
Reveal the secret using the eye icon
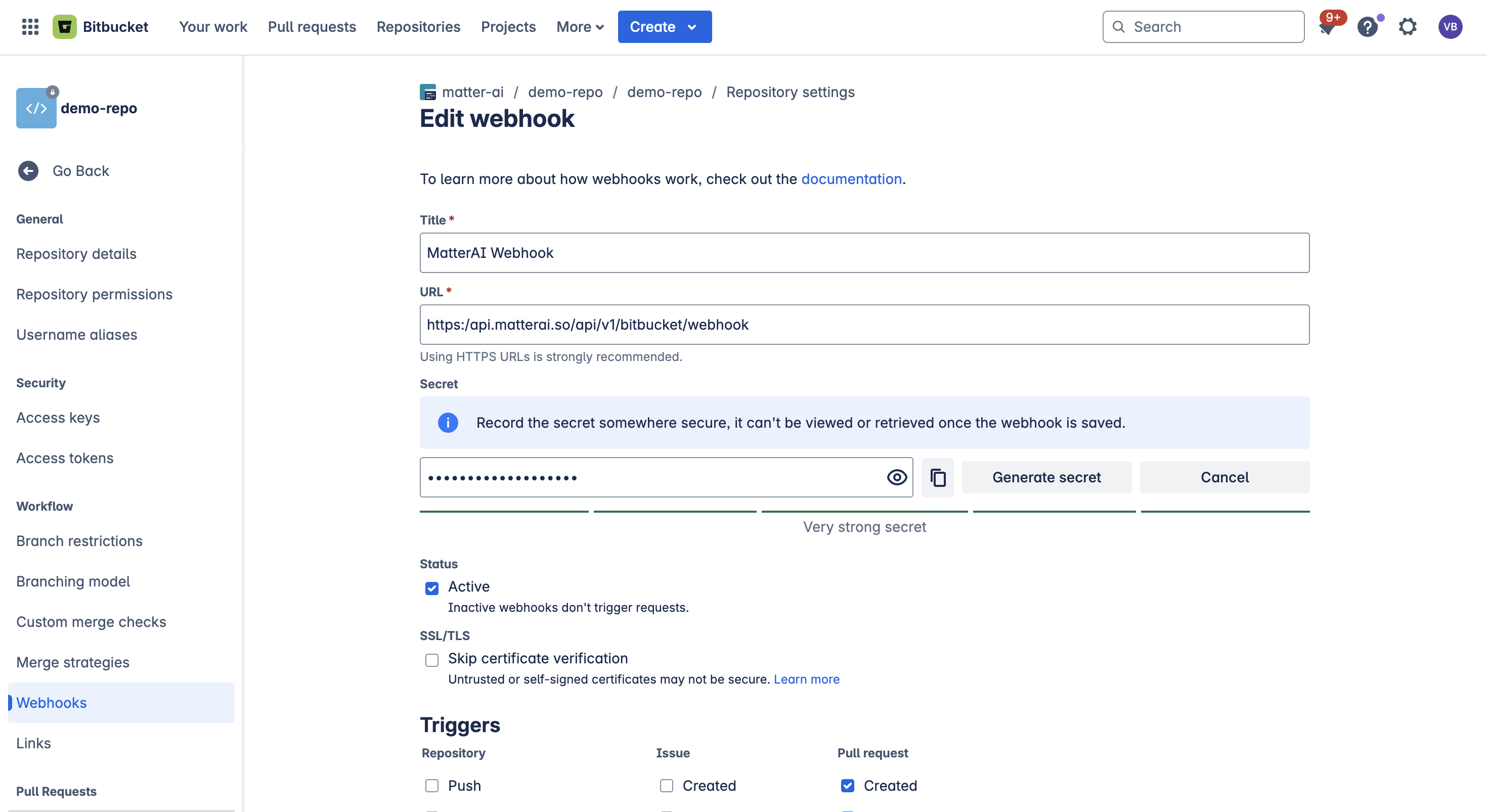pos(896,477)
